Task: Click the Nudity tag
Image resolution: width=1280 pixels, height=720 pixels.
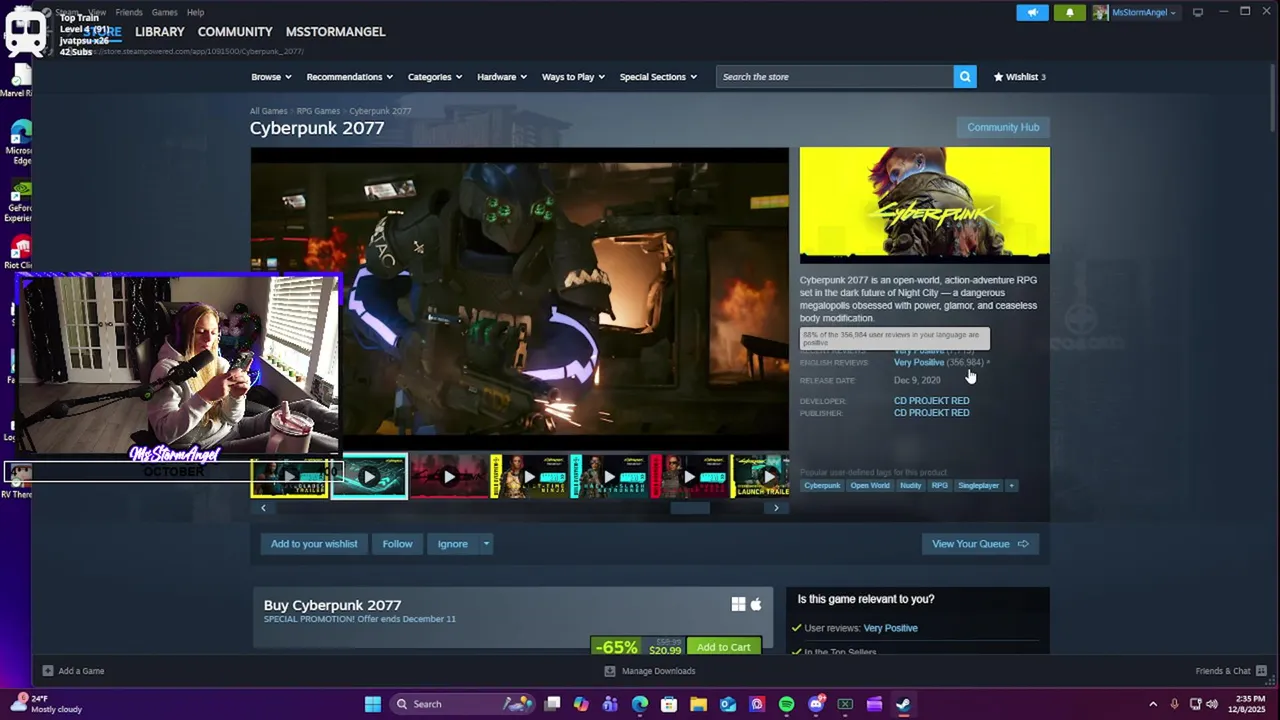Action: (x=910, y=485)
